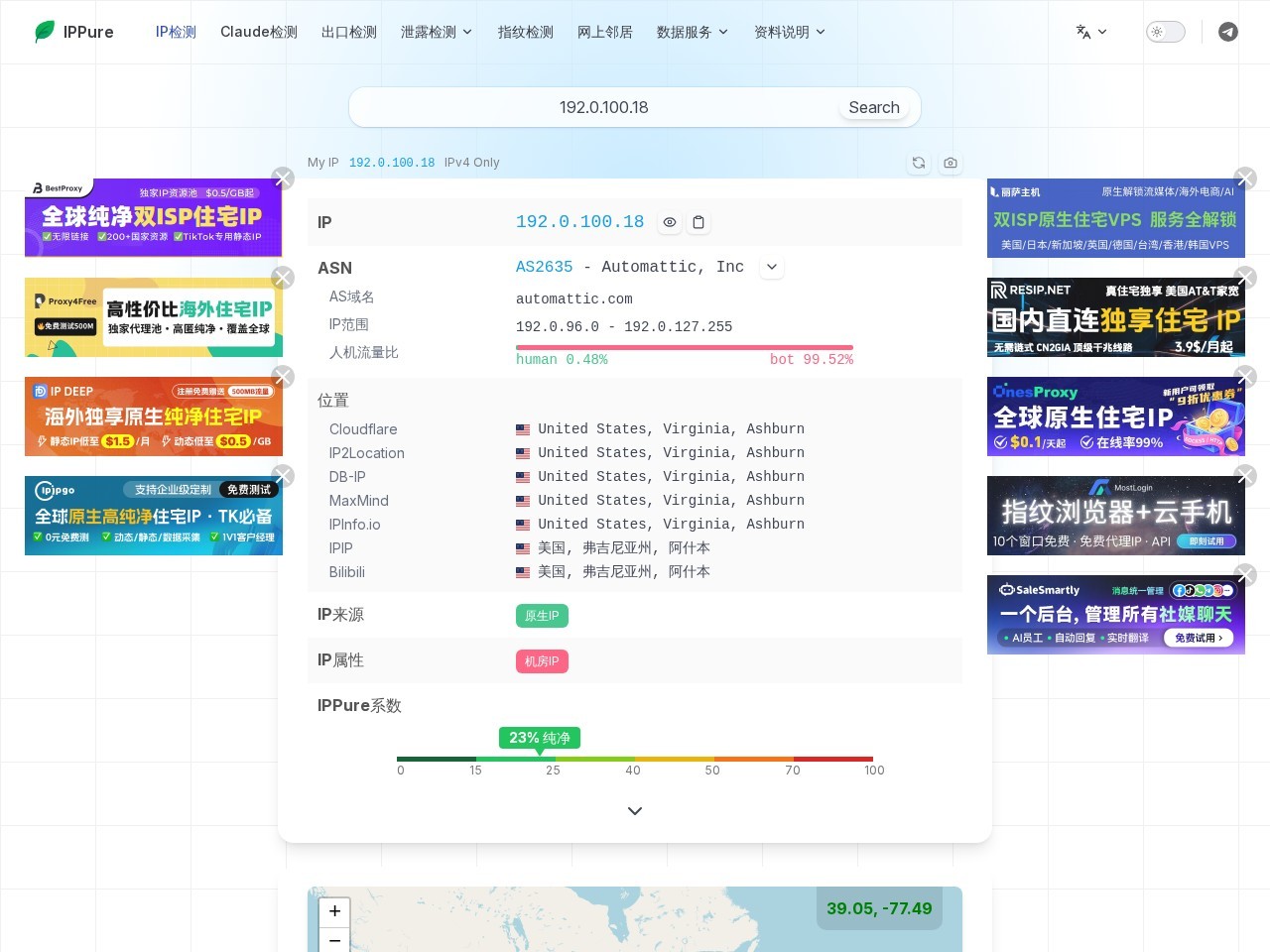Click the map coordinates 39.05, -77.49 label
This screenshot has width=1270, height=952.
click(879, 908)
